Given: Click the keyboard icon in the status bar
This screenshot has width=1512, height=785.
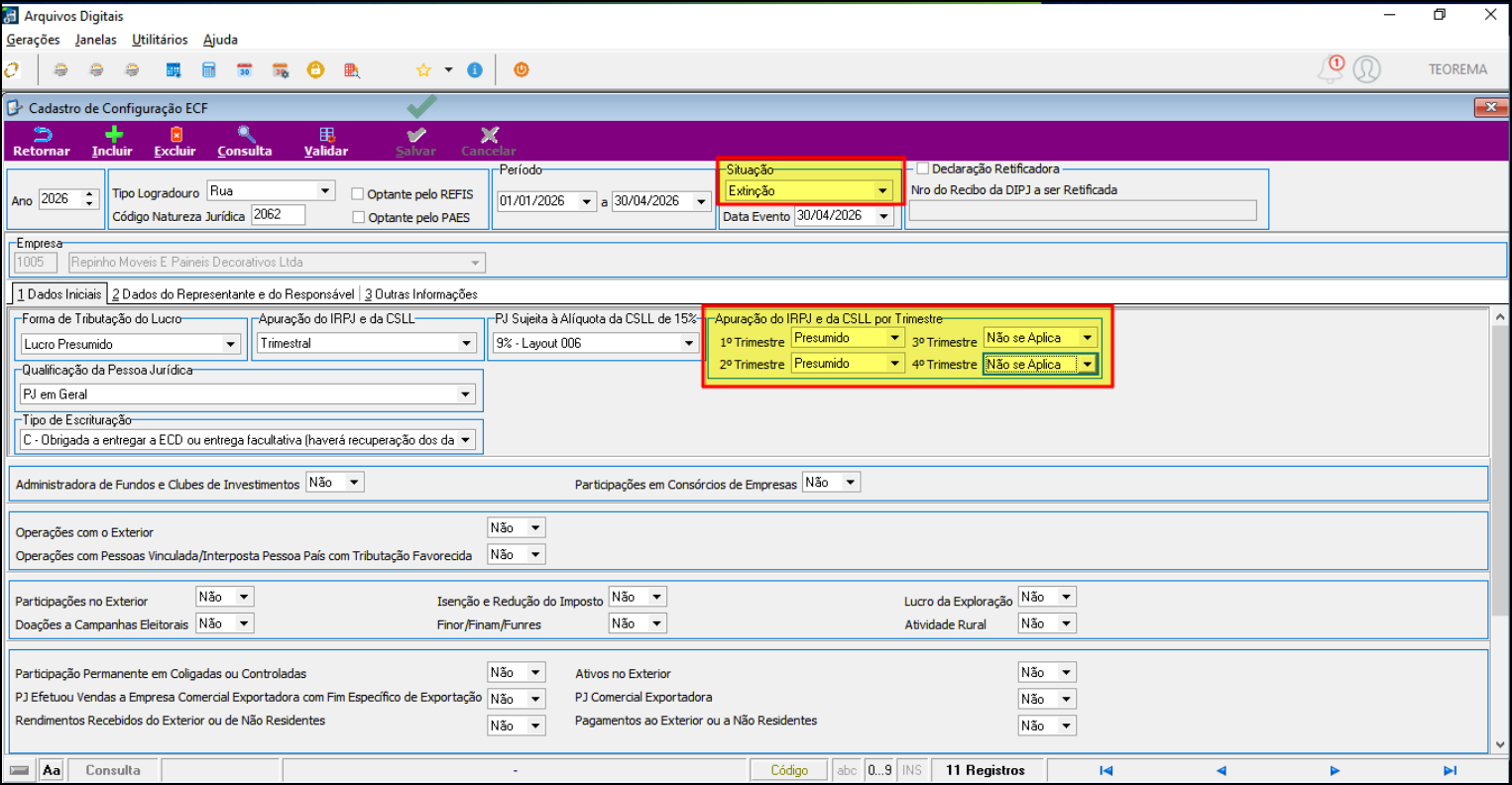Looking at the screenshot, I should pos(20,770).
